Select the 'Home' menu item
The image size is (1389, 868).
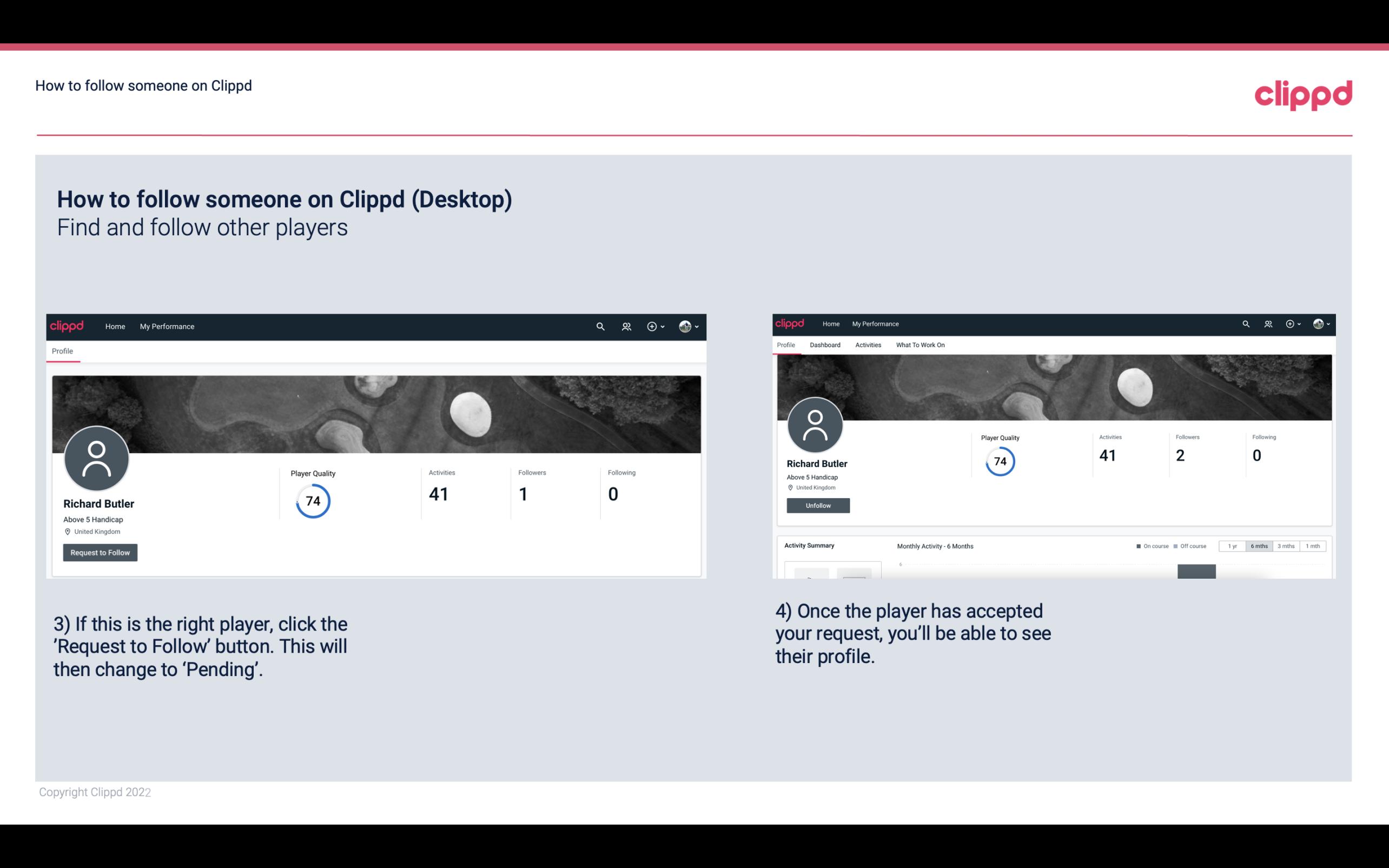[115, 326]
